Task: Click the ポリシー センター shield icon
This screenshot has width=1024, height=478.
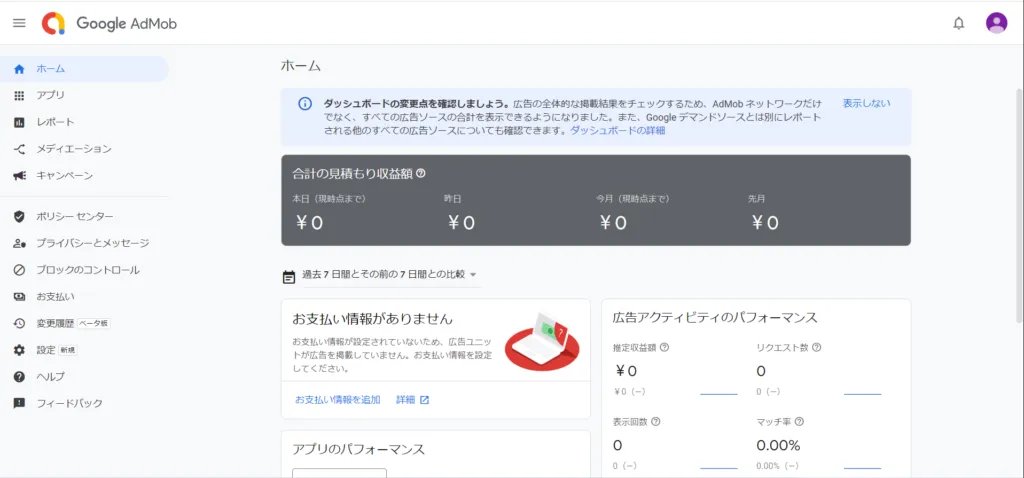Action: [x=19, y=216]
